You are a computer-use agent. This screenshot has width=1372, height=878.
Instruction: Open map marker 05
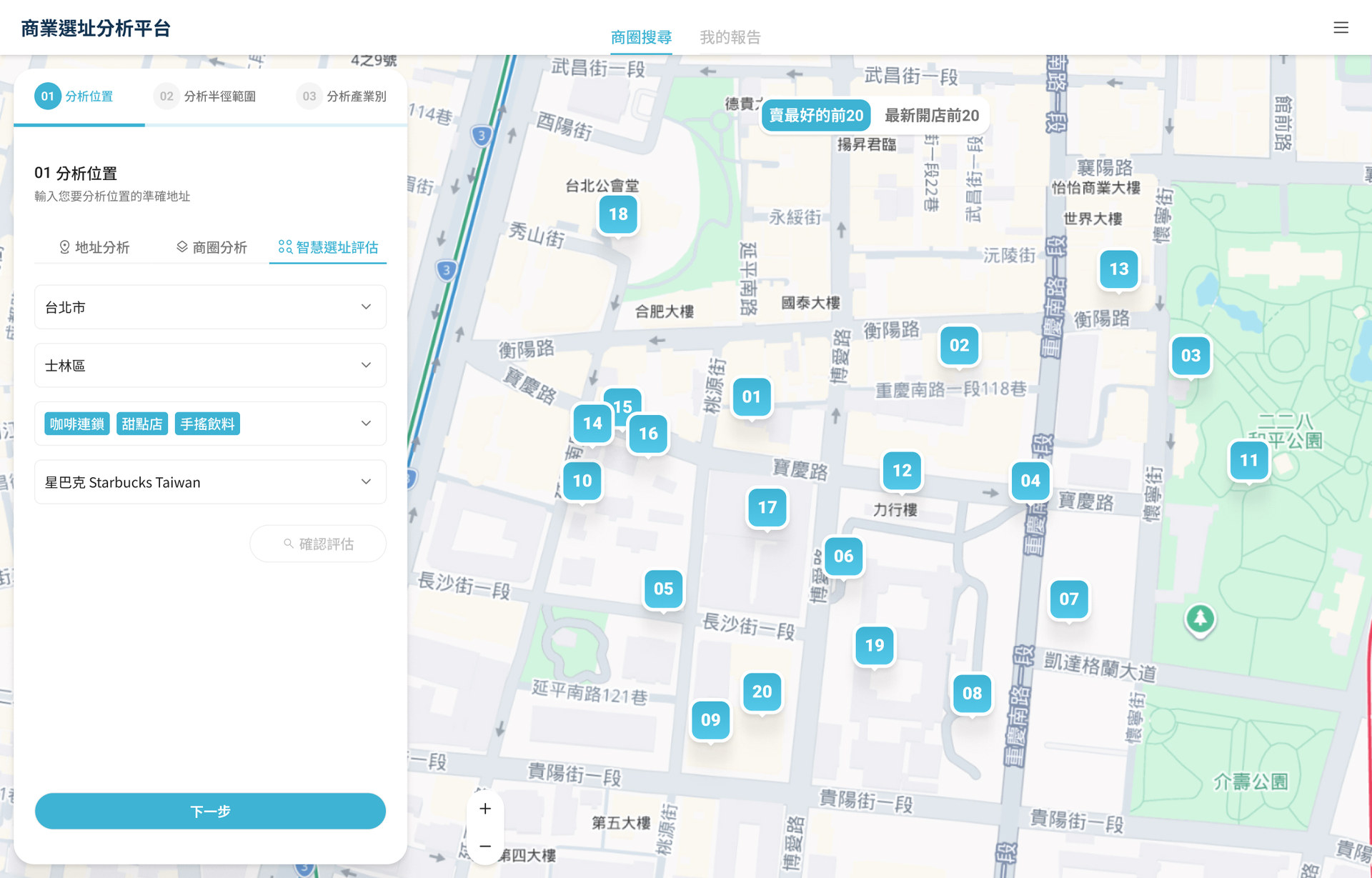(663, 589)
